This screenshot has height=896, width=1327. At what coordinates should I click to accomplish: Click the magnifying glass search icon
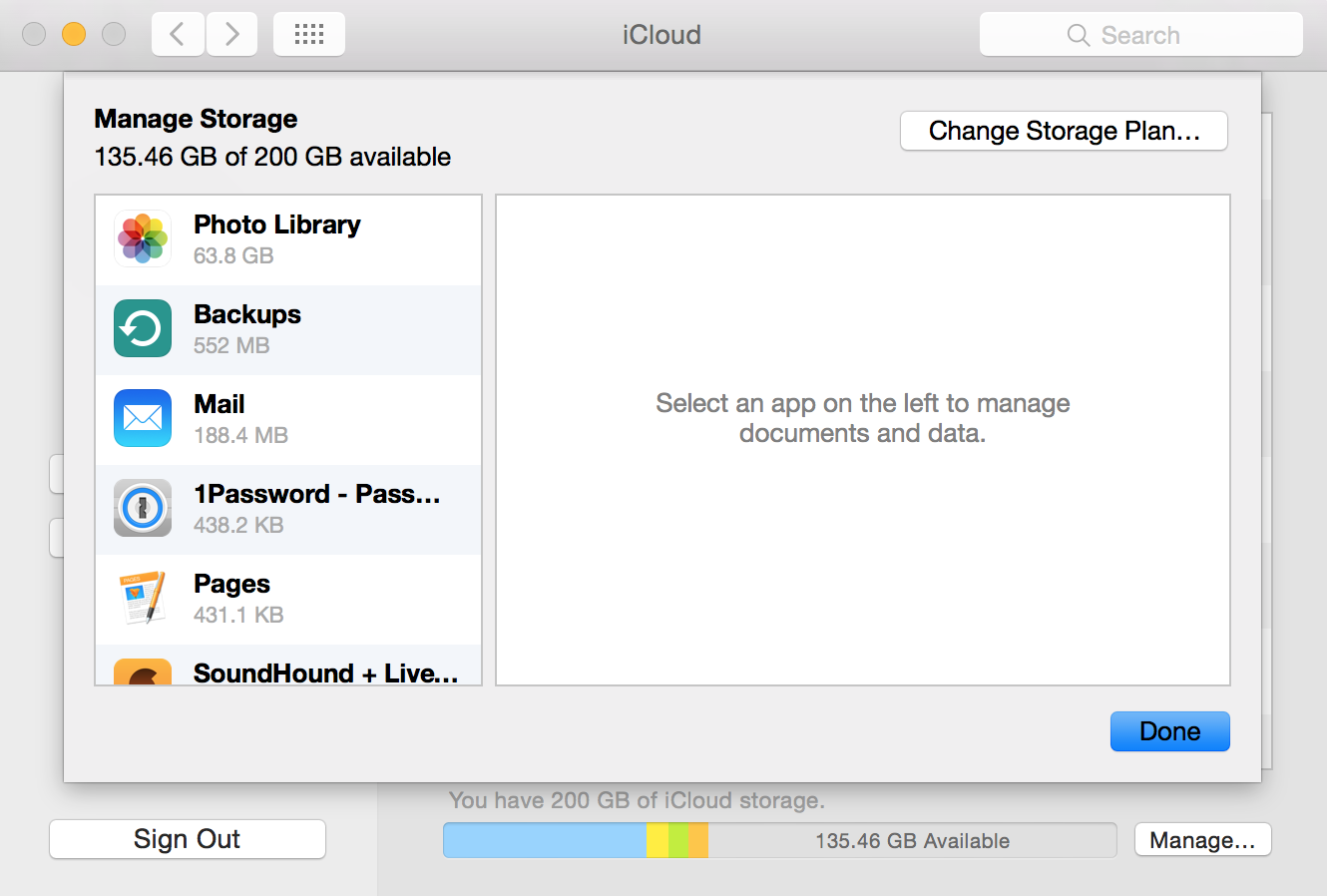[1079, 35]
